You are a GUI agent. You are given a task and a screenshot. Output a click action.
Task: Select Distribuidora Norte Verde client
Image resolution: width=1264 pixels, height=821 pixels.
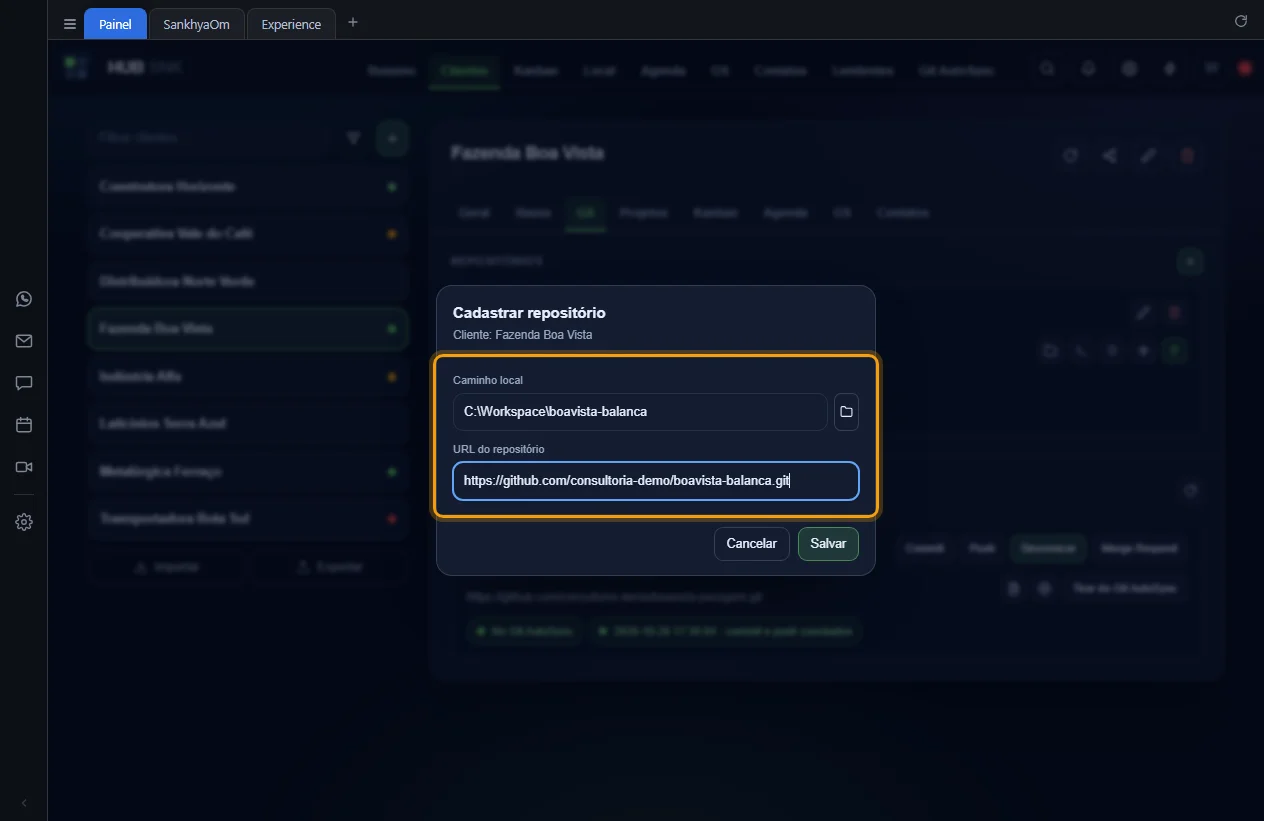pyautogui.click(x=248, y=282)
